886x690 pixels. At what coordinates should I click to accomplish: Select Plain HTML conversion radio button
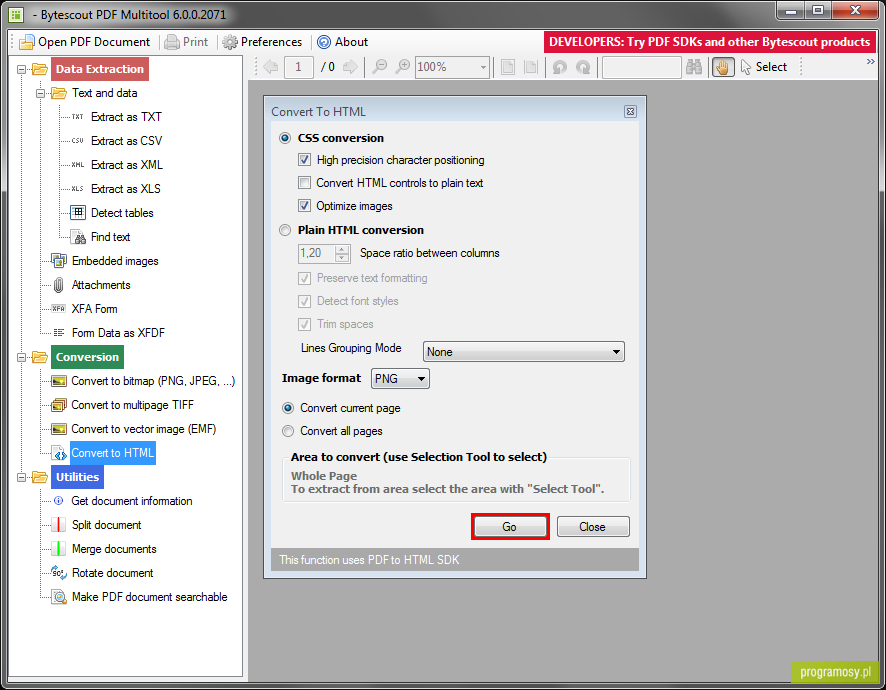(285, 230)
